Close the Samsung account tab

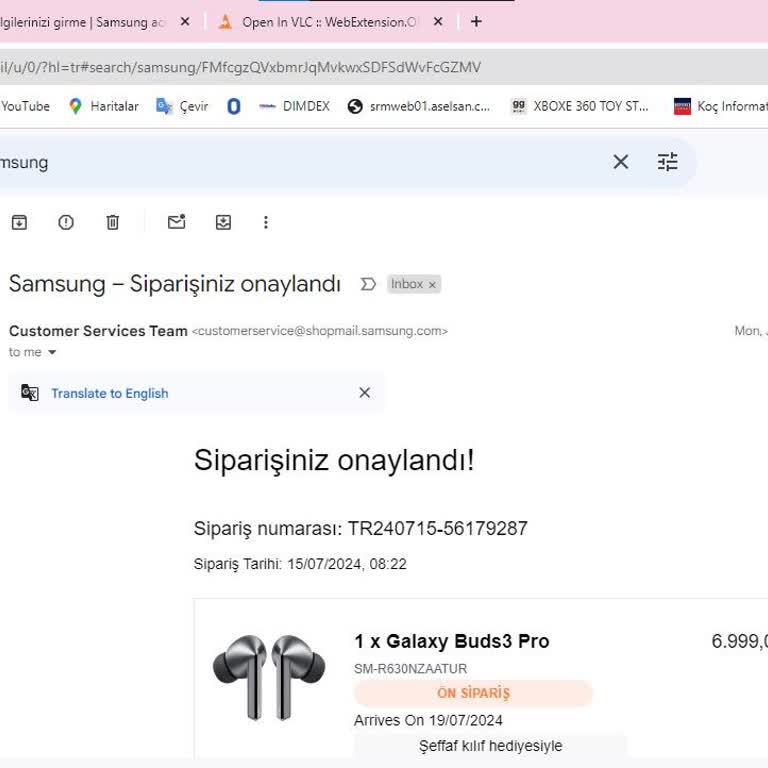pyautogui.click(x=185, y=22)
